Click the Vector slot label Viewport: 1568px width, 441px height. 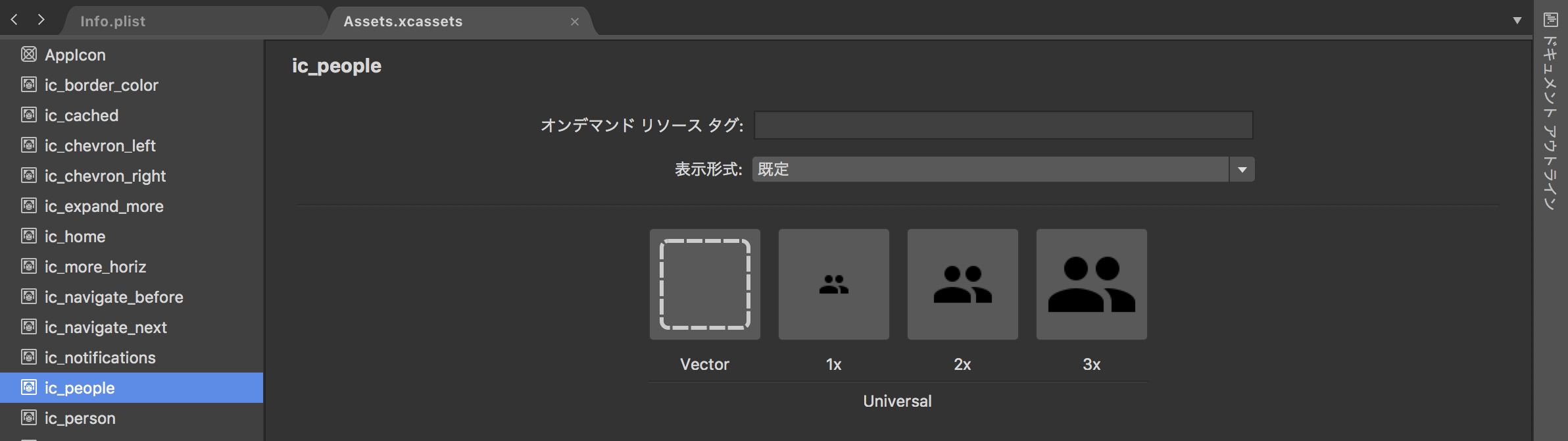coord(704,364)
